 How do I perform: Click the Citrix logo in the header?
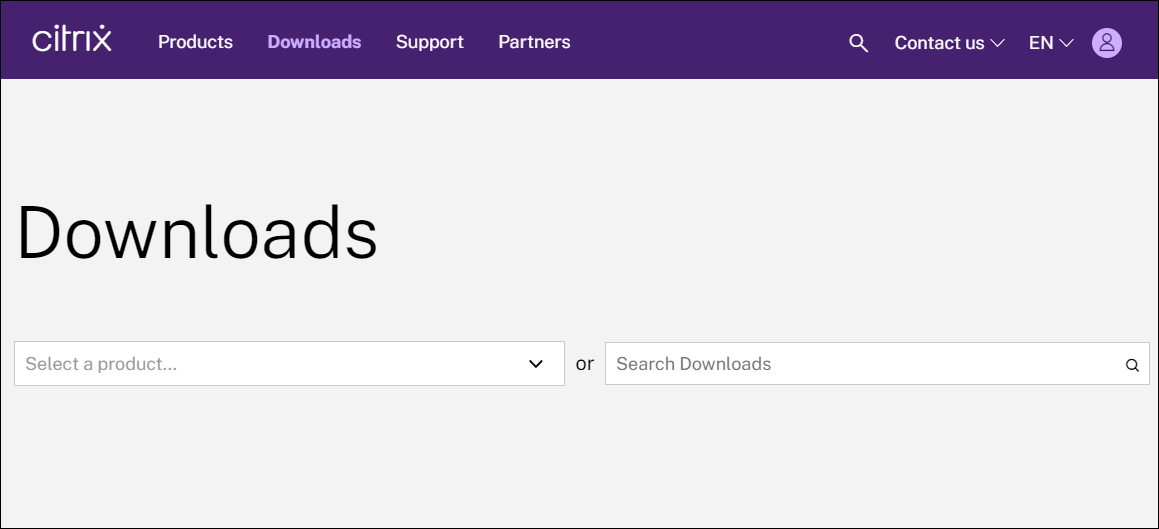coord(72,40)
